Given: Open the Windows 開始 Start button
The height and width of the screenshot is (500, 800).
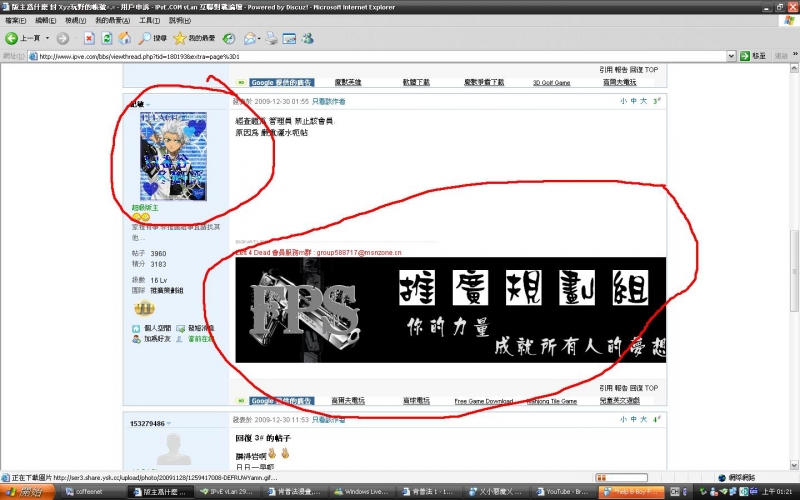Looking at the screenshot, I should click(27, 492).
